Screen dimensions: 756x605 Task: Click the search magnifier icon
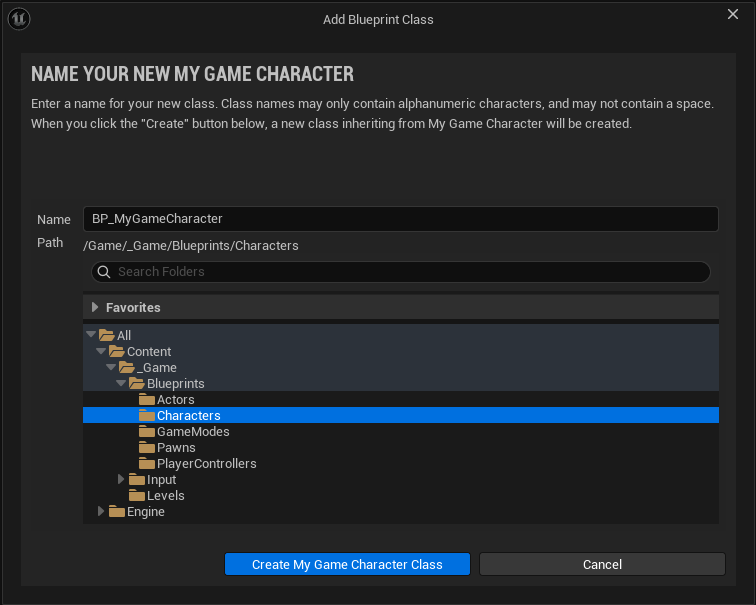click(x=104, y=272)
